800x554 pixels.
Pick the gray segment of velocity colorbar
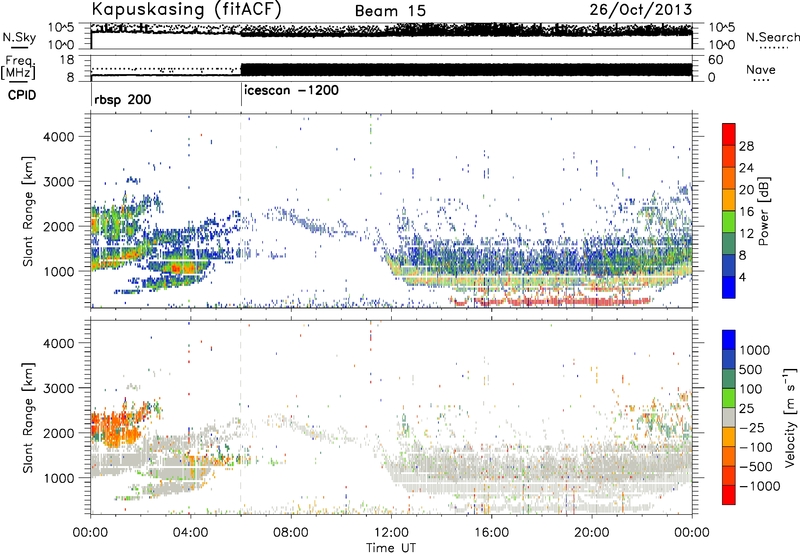click(x=729, y=417)
